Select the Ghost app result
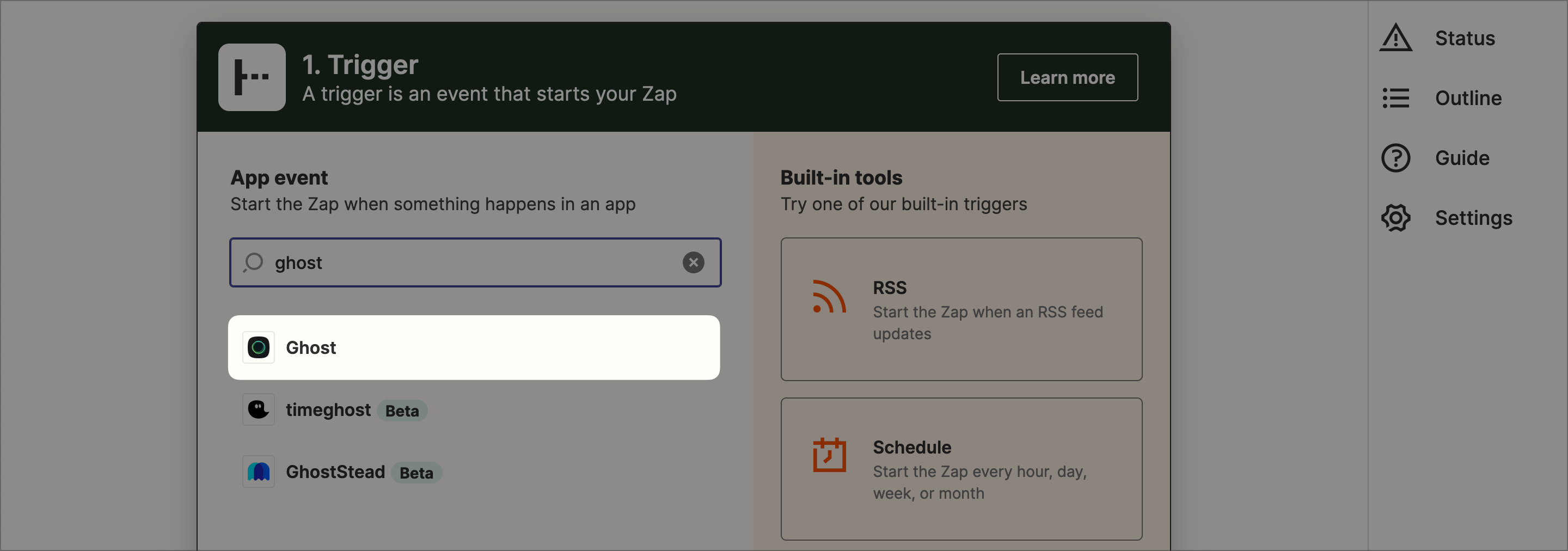1568x551 pixels. (474, 348)
